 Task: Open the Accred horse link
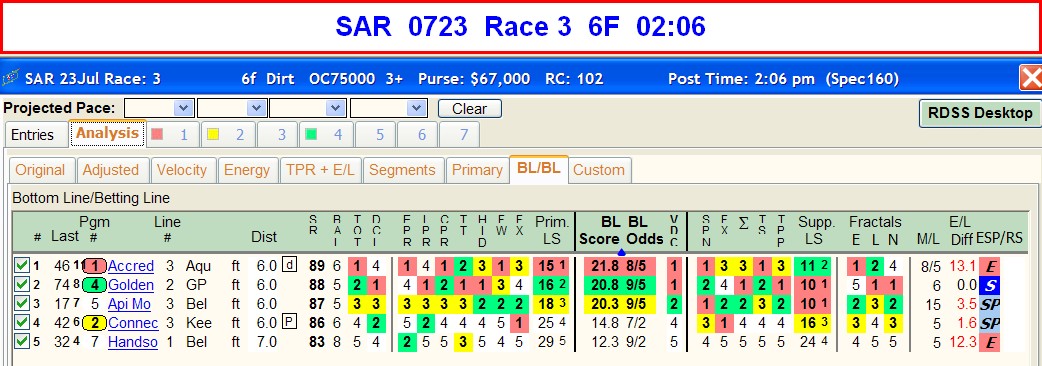[131, 266]
